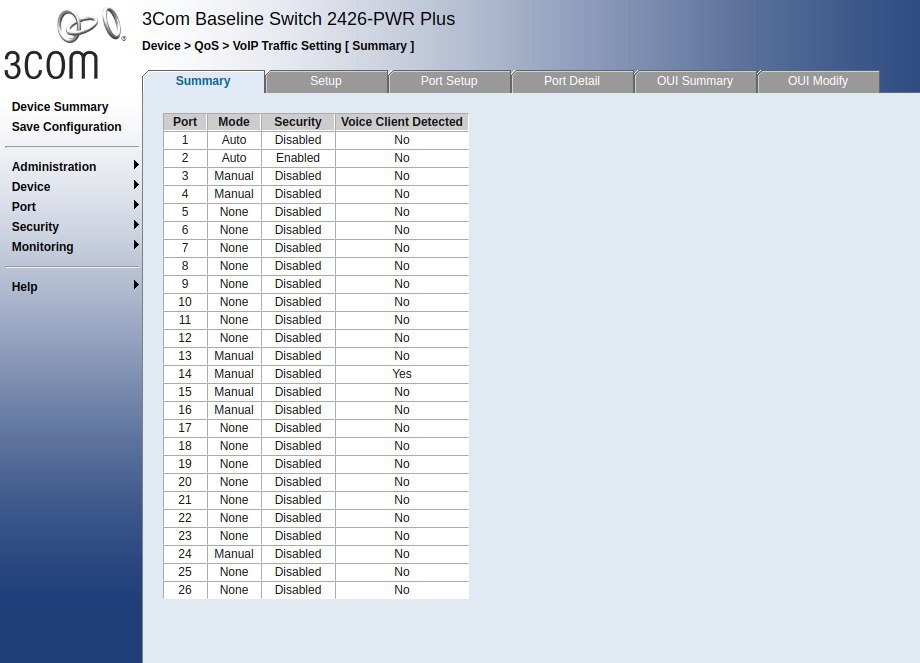Click Voice Client Detected column header
Viewport: 920px width, 663px height.
(x=402, y=121)
